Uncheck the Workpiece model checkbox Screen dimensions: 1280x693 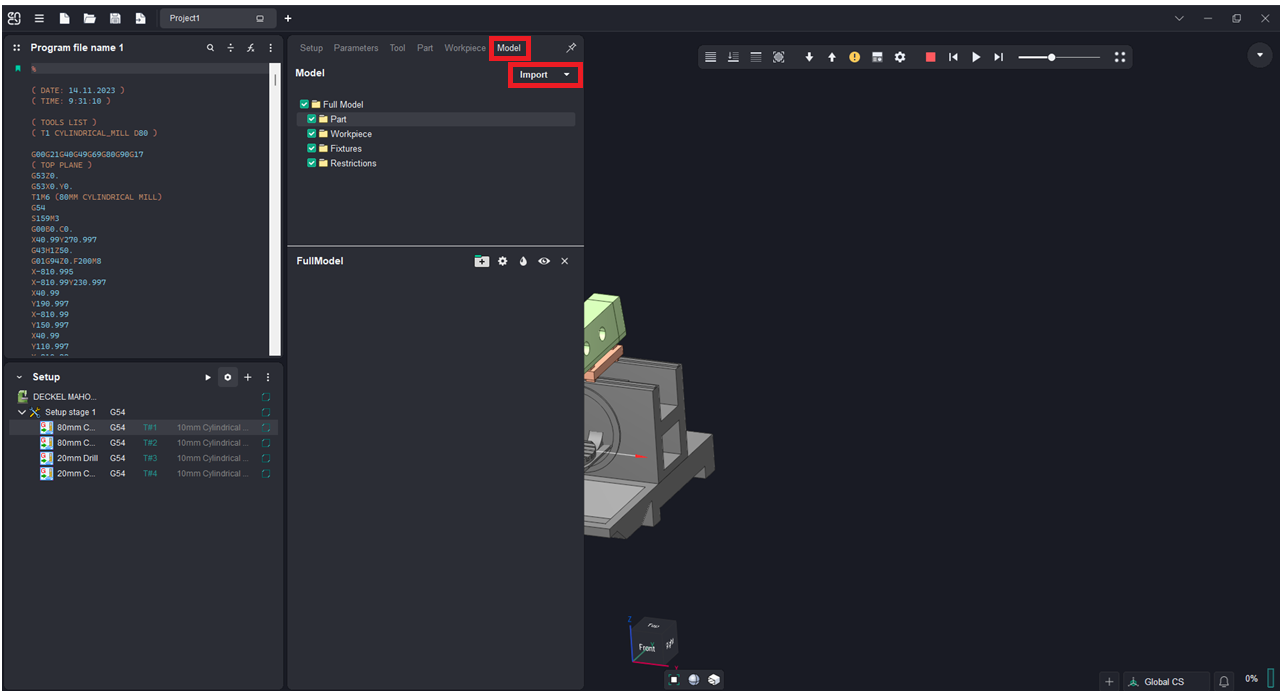click(312, 134)
